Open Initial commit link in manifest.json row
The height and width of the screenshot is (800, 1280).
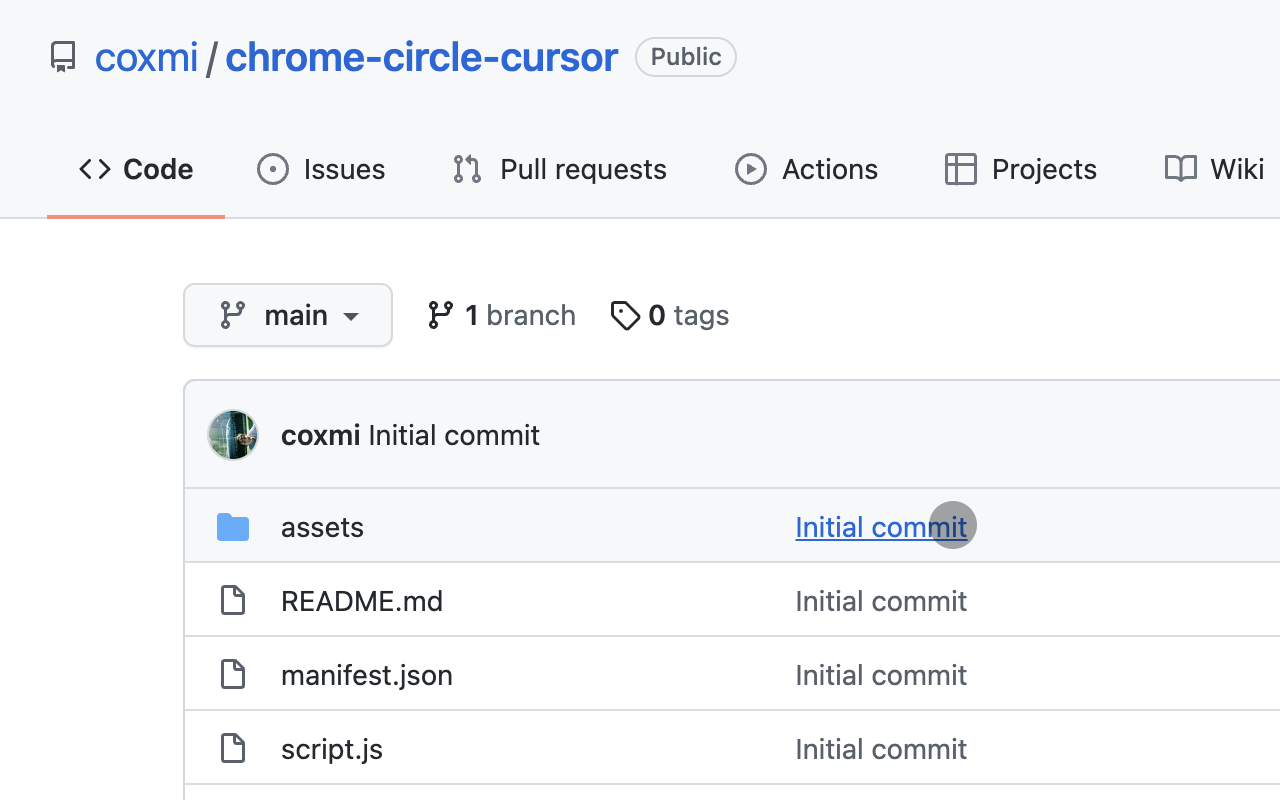pos(881,675)
